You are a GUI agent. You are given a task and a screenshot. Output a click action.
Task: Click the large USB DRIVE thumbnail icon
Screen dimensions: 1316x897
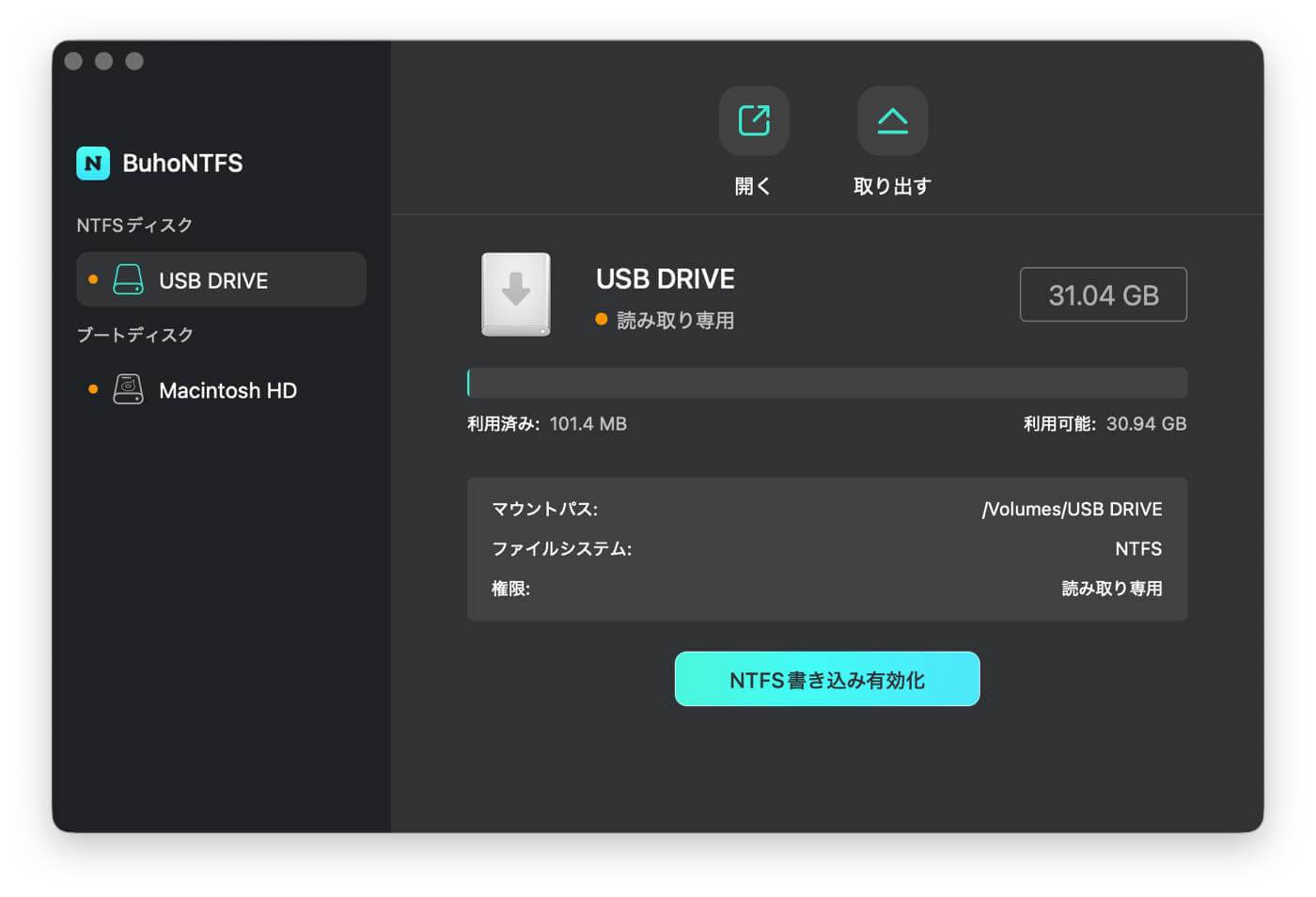click(x=515, y=295)
